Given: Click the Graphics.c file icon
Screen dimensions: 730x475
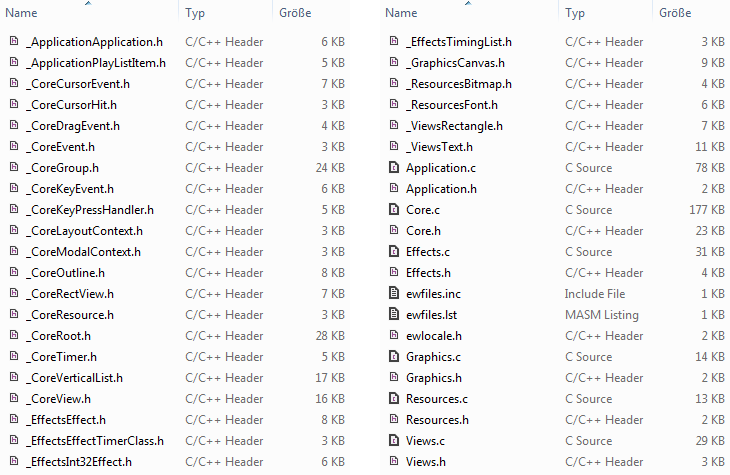Looking at the screenshot, I should click(x=394, y=357).
